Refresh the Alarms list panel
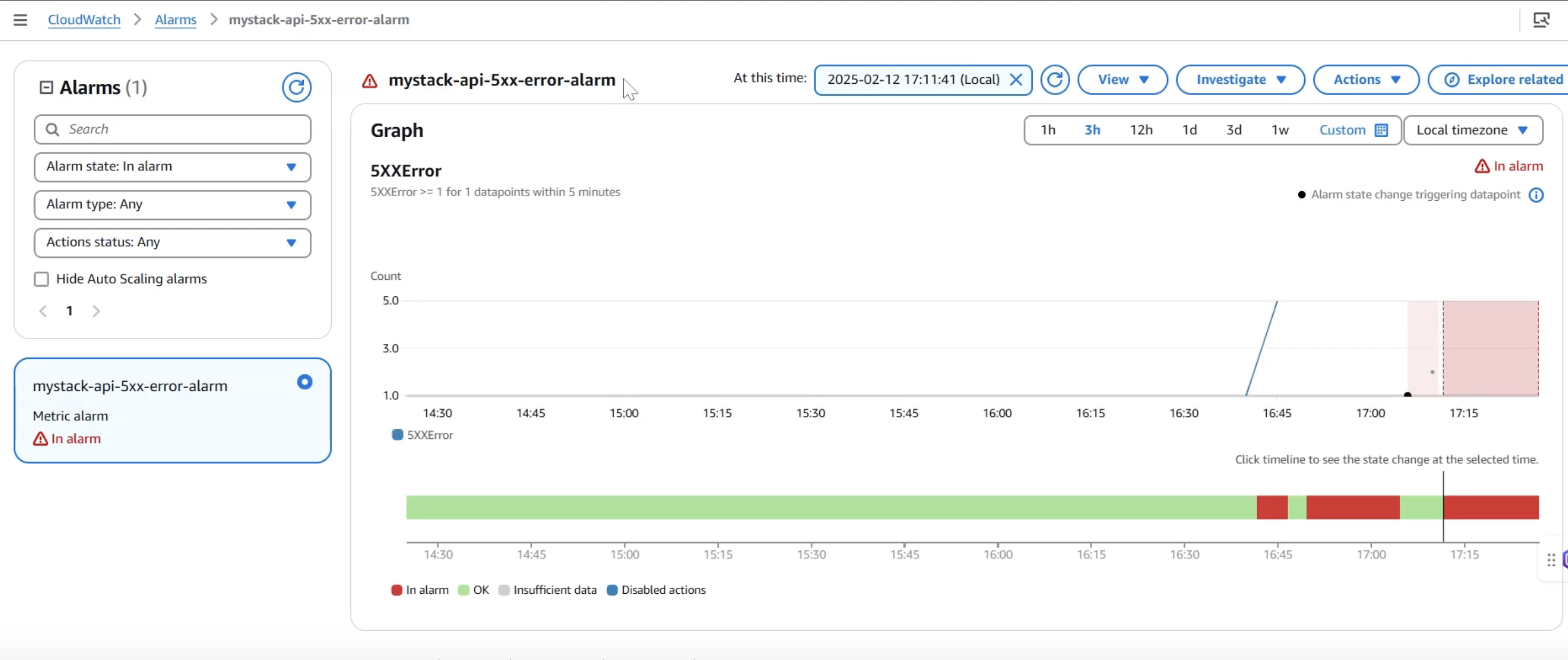1568x660 pixels. point(296,87)
